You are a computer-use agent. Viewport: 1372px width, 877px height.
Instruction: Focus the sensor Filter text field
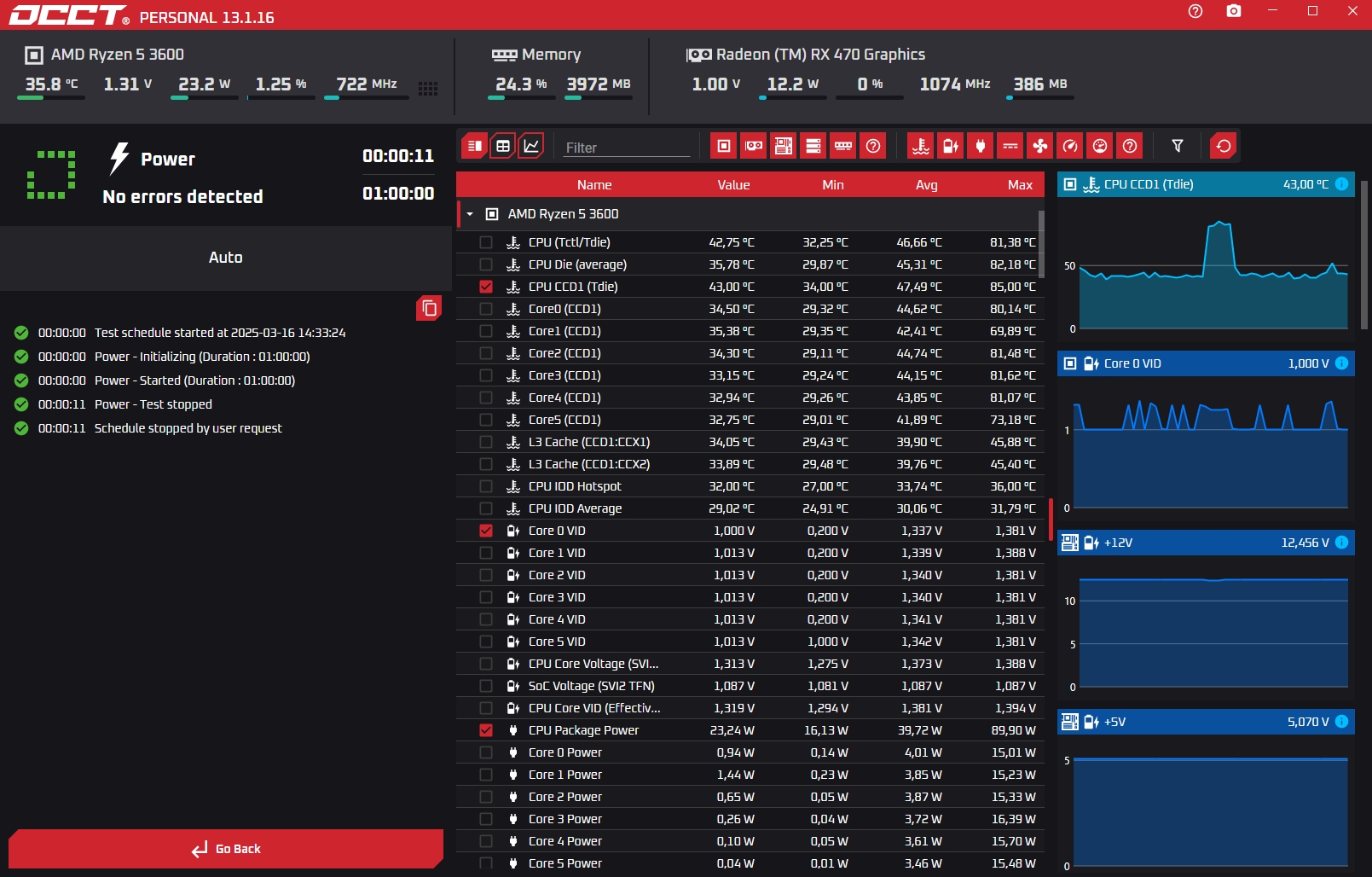[x=626, y=148]
